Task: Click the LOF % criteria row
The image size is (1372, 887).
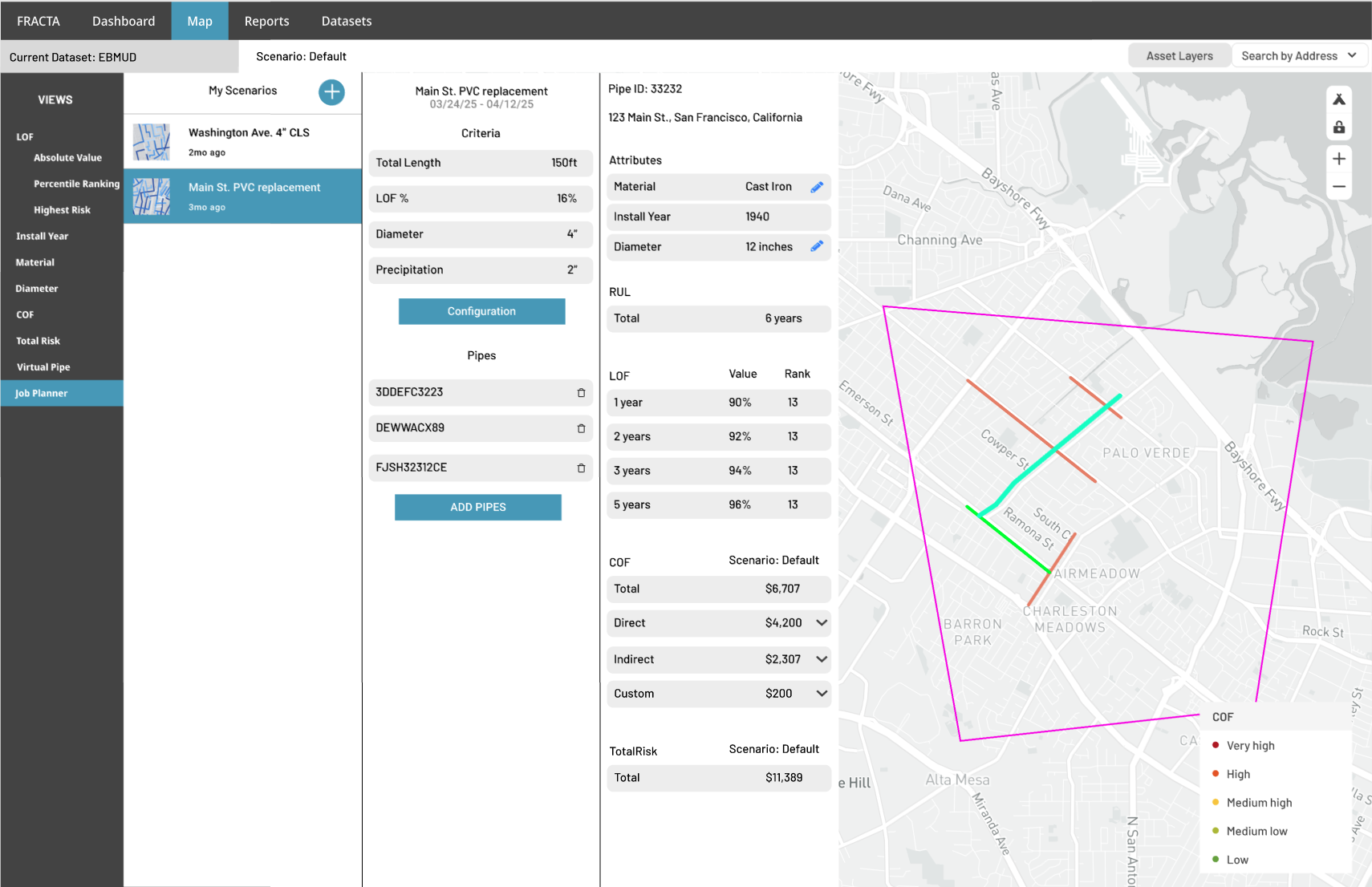Action: pos(481,199)
